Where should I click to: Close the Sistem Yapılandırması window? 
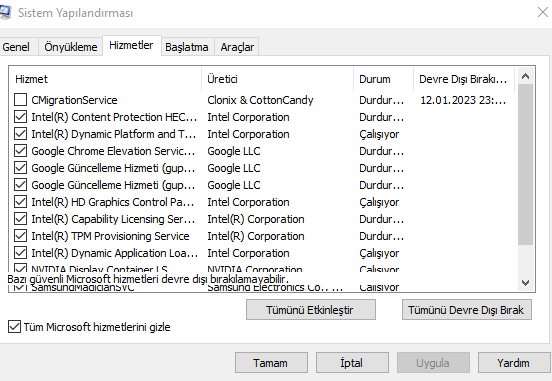[543, 12]
